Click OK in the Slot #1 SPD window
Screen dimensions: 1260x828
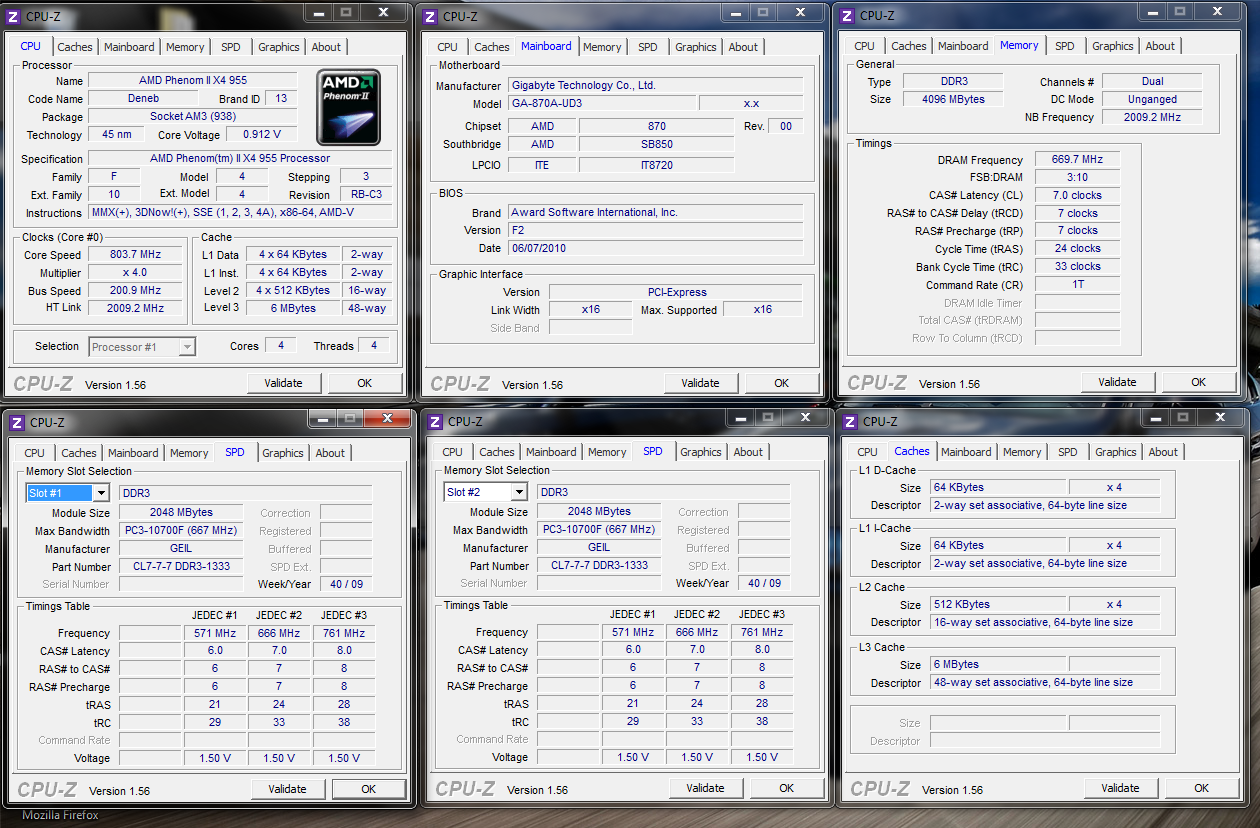pos(369,789)
